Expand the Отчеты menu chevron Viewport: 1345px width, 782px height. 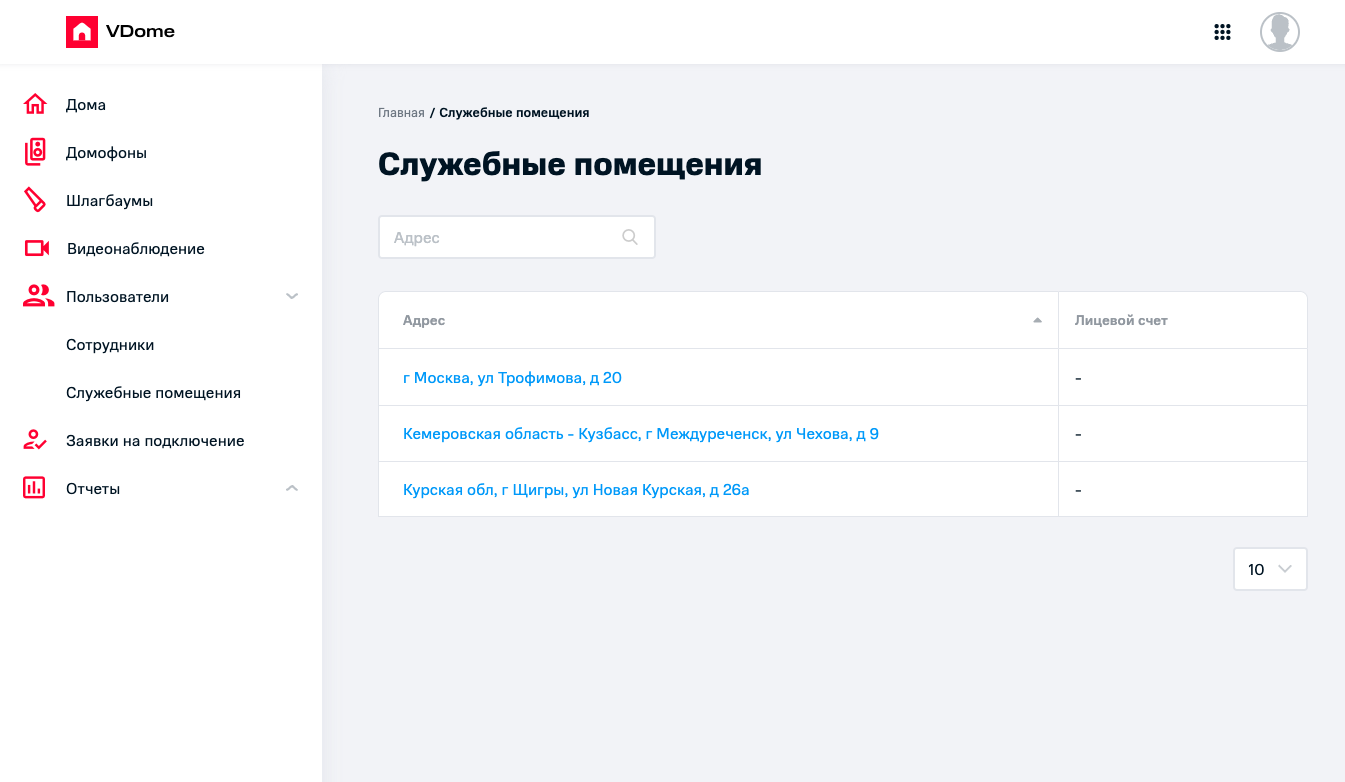click(292, 488)
